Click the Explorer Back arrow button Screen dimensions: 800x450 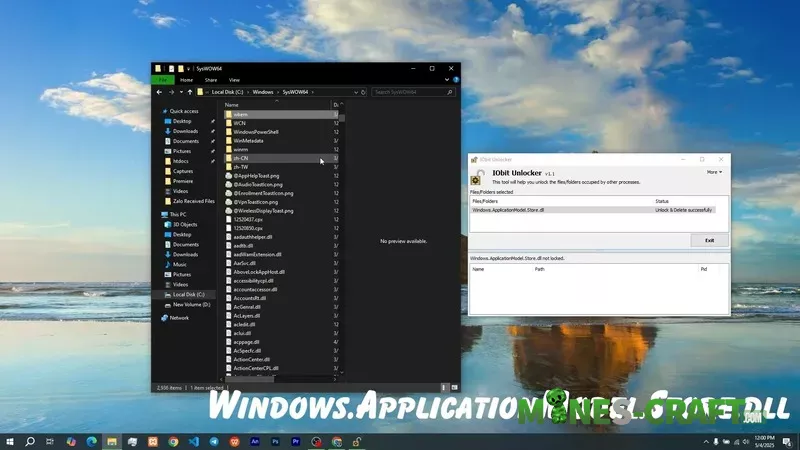point(159,92)
